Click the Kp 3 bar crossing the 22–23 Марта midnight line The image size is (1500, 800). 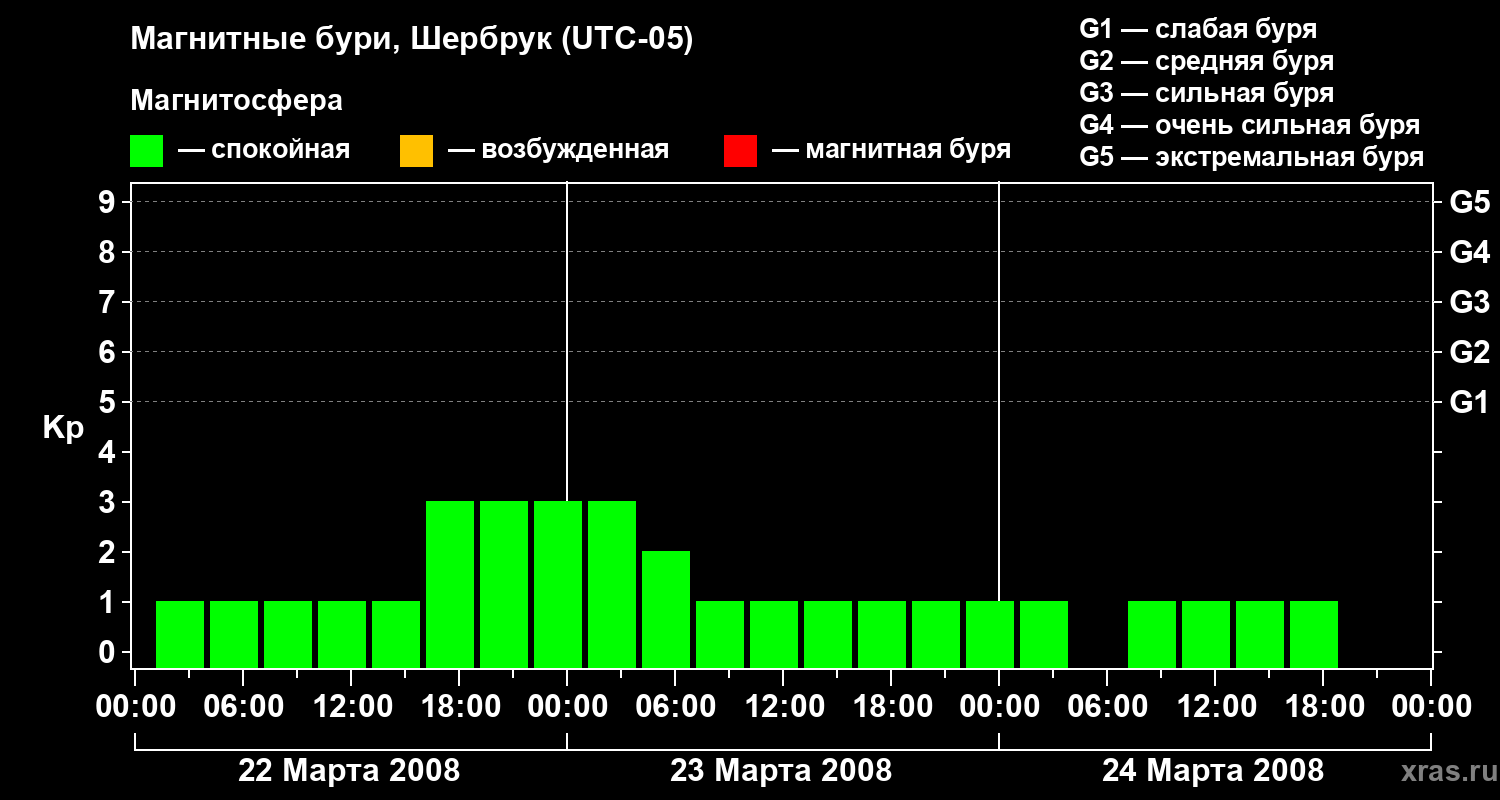click(558, 584)
